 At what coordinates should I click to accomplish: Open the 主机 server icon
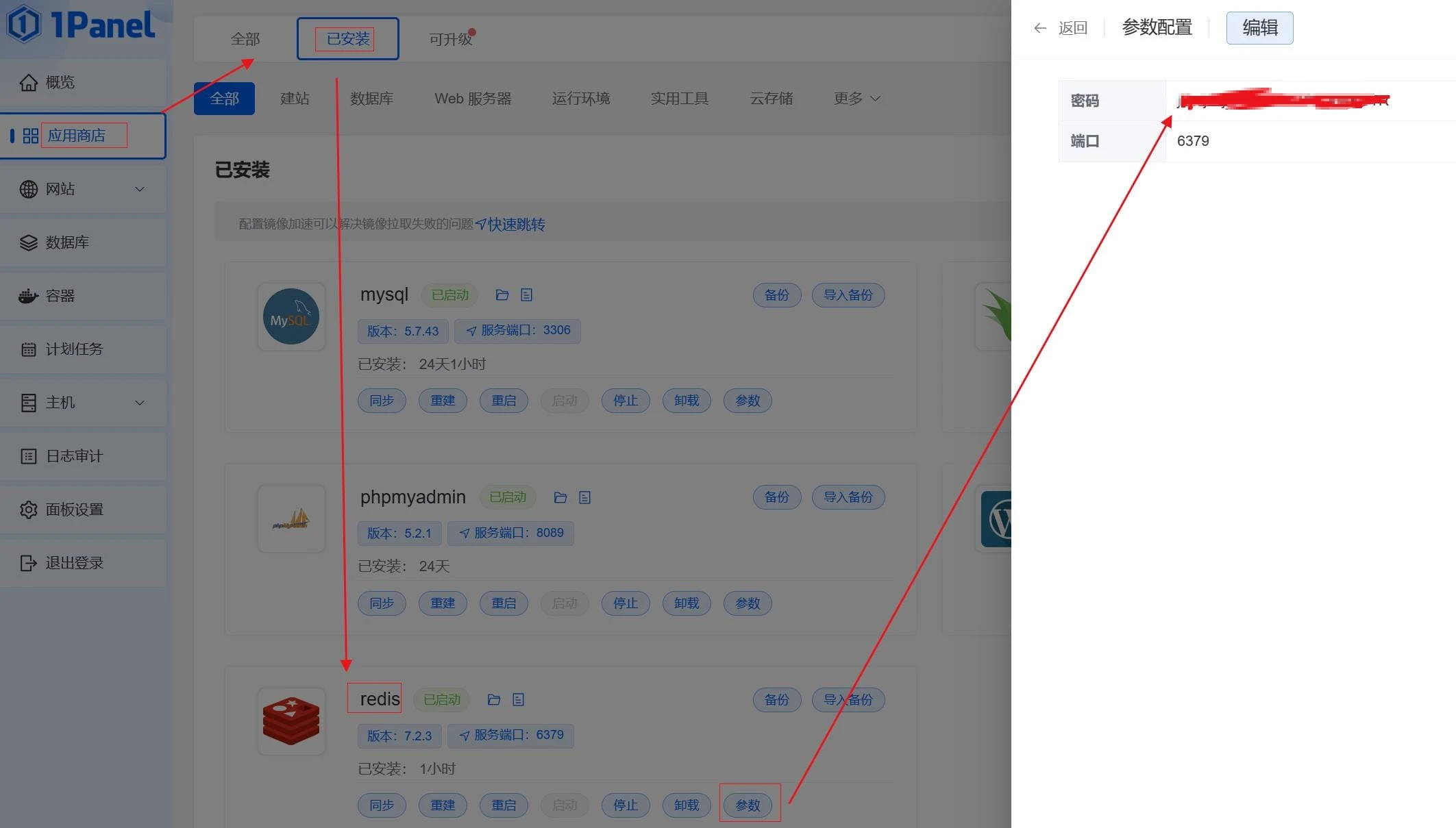pyautogui.click(x=28, y=403)
